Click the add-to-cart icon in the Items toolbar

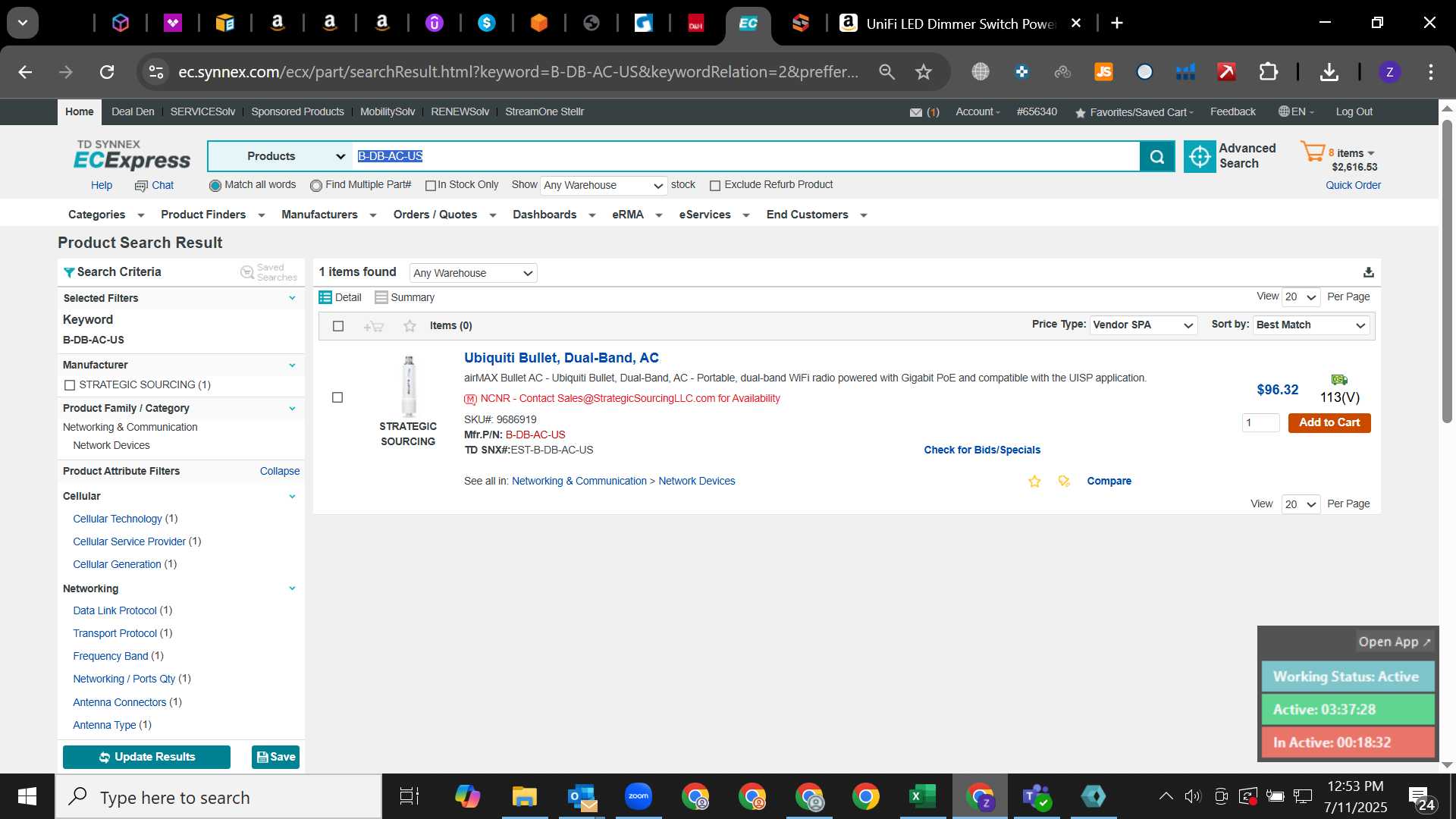(x=373, y=326)
